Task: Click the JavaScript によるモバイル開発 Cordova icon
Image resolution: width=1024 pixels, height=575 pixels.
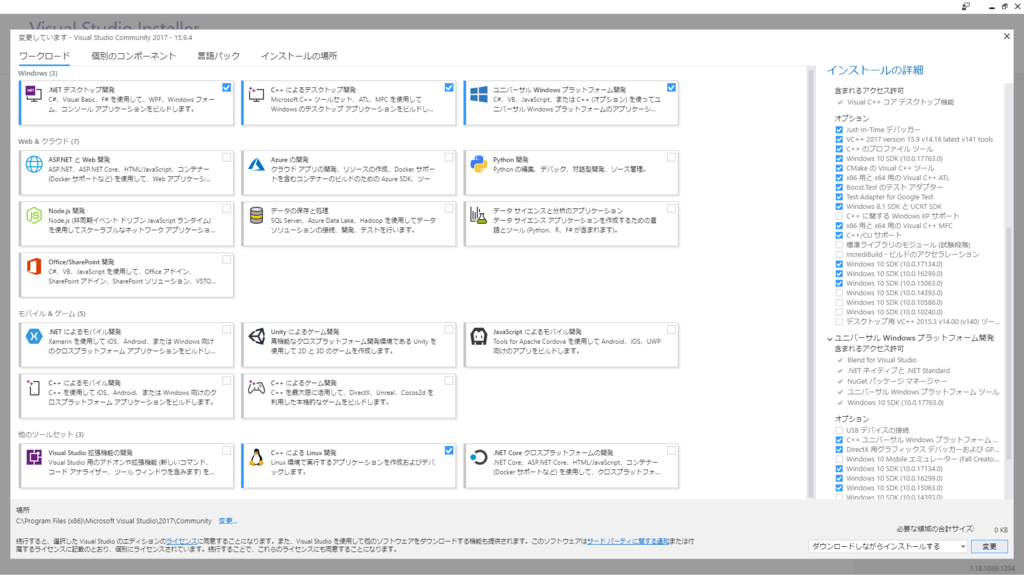Action: tap(479, 336)
